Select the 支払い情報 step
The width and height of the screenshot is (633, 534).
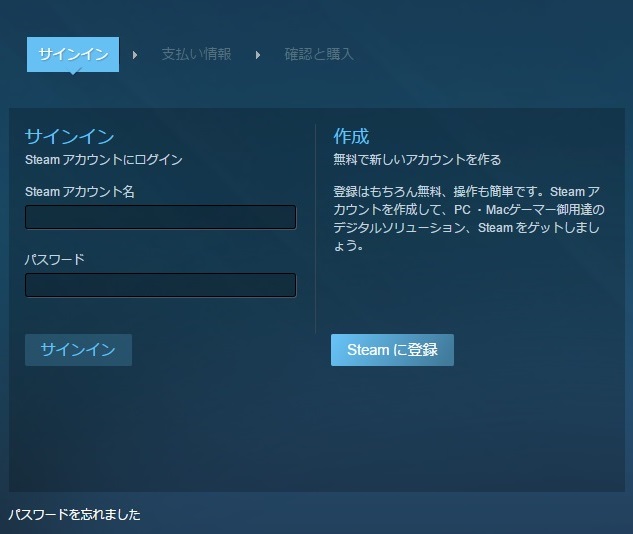197,54
